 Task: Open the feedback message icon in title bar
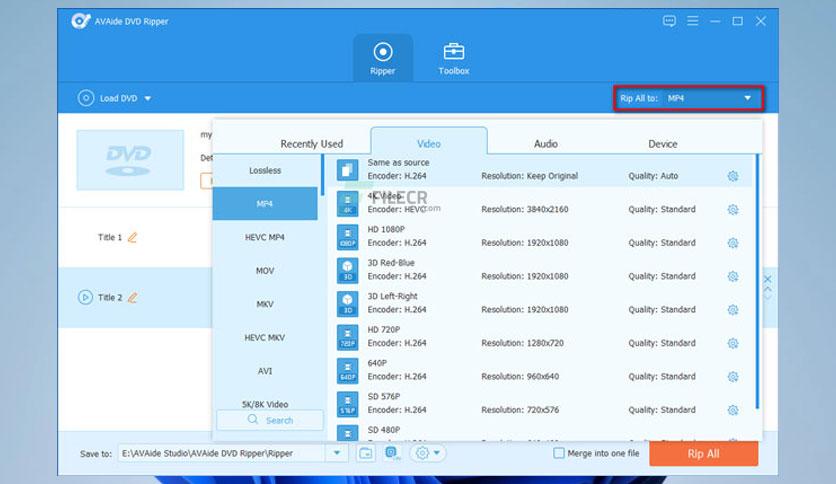point(669,21)
